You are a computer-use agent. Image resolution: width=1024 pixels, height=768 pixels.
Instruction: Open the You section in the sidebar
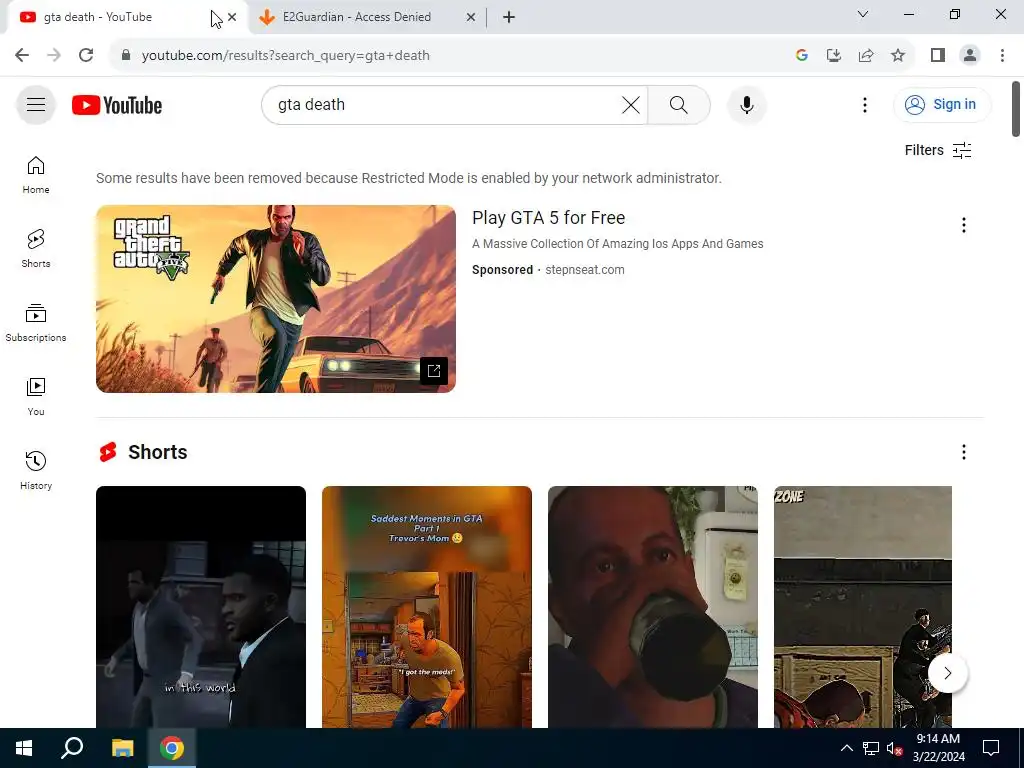pyautogui.click(x=36, y=396)
